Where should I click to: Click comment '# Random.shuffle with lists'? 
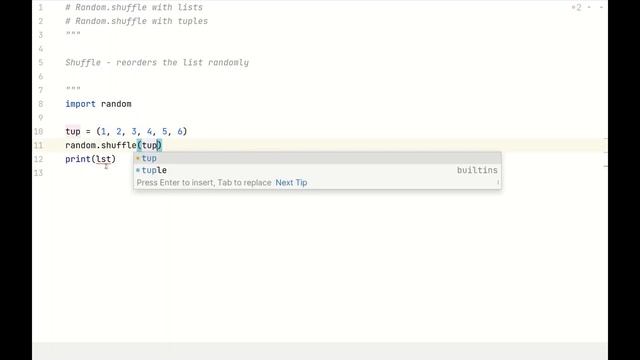134,7
